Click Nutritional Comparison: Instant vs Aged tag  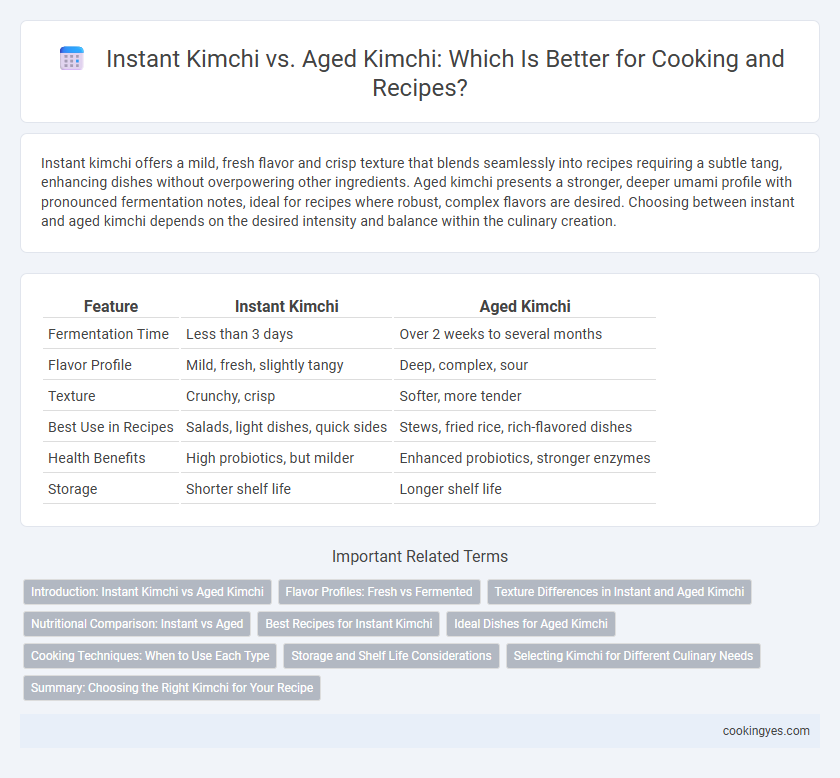coord(137,624)
